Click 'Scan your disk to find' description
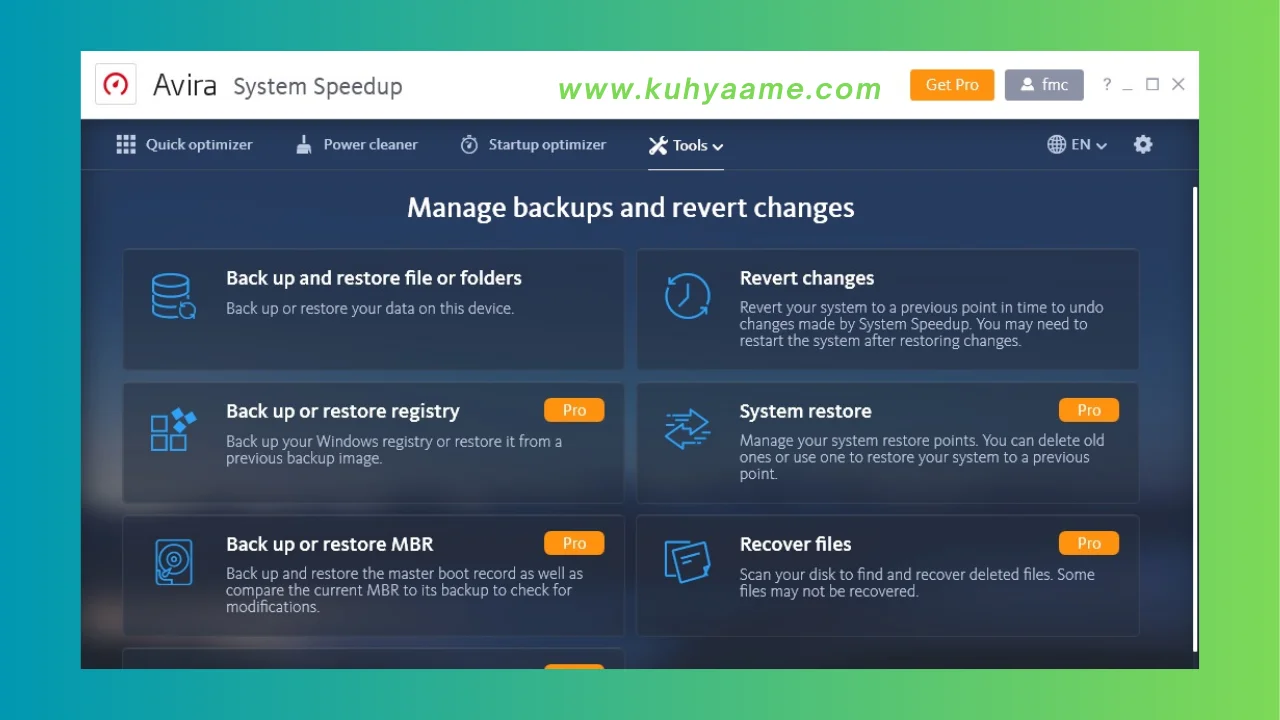 917,582
